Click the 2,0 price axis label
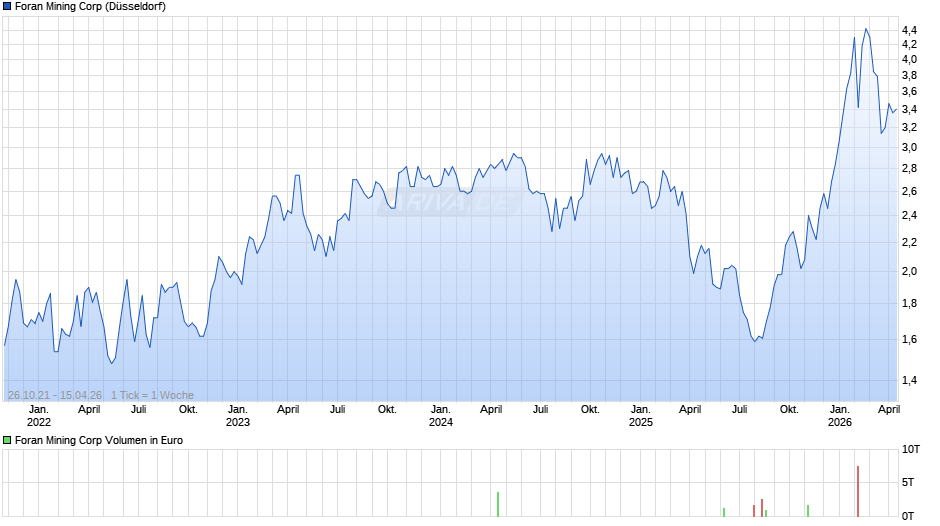The width and height of the screenshot is (940, 526). [909, 271]
